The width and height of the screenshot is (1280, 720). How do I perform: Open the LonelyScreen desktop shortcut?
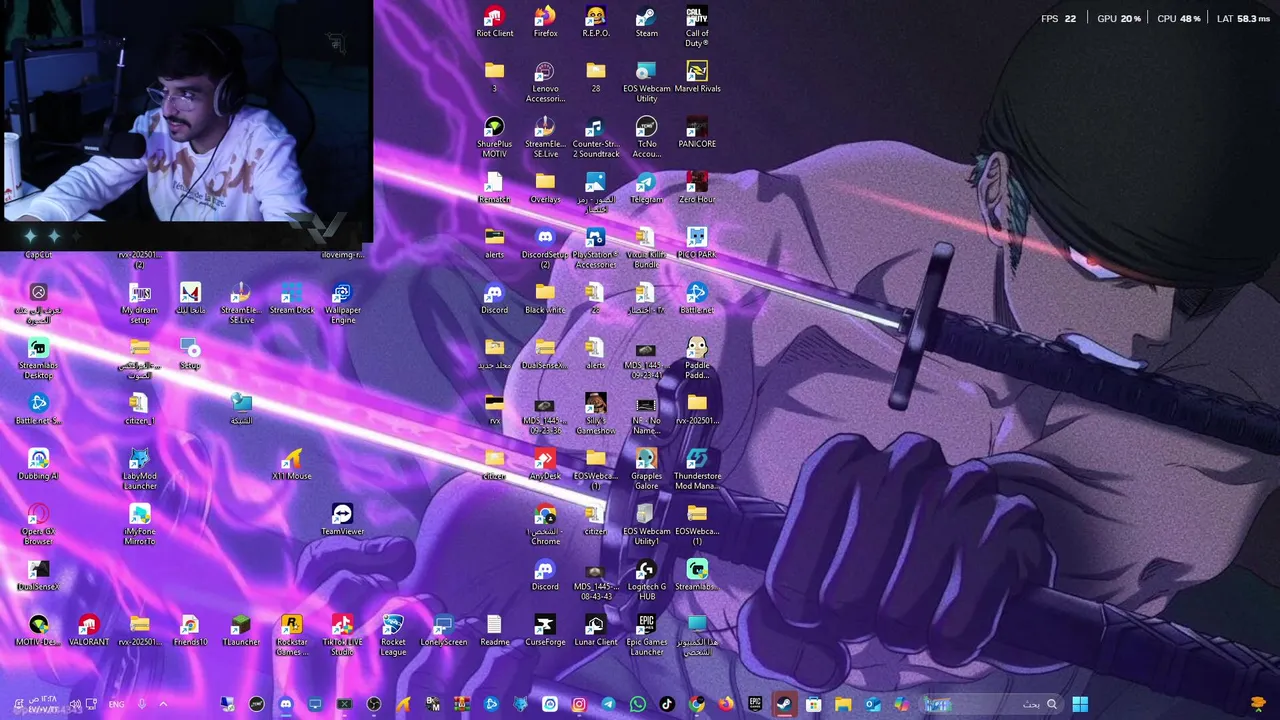coord(444,630)
